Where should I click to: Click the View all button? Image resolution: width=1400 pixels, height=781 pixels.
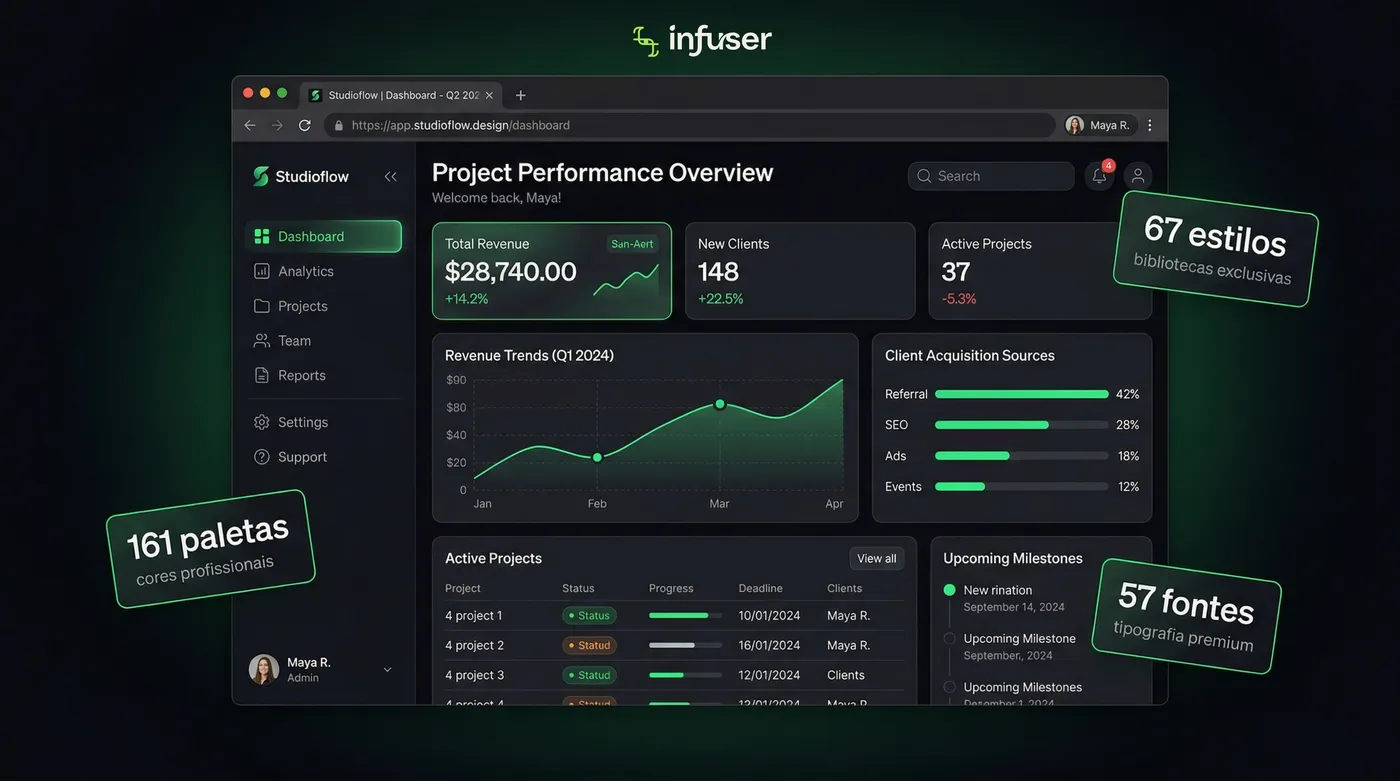877,559
